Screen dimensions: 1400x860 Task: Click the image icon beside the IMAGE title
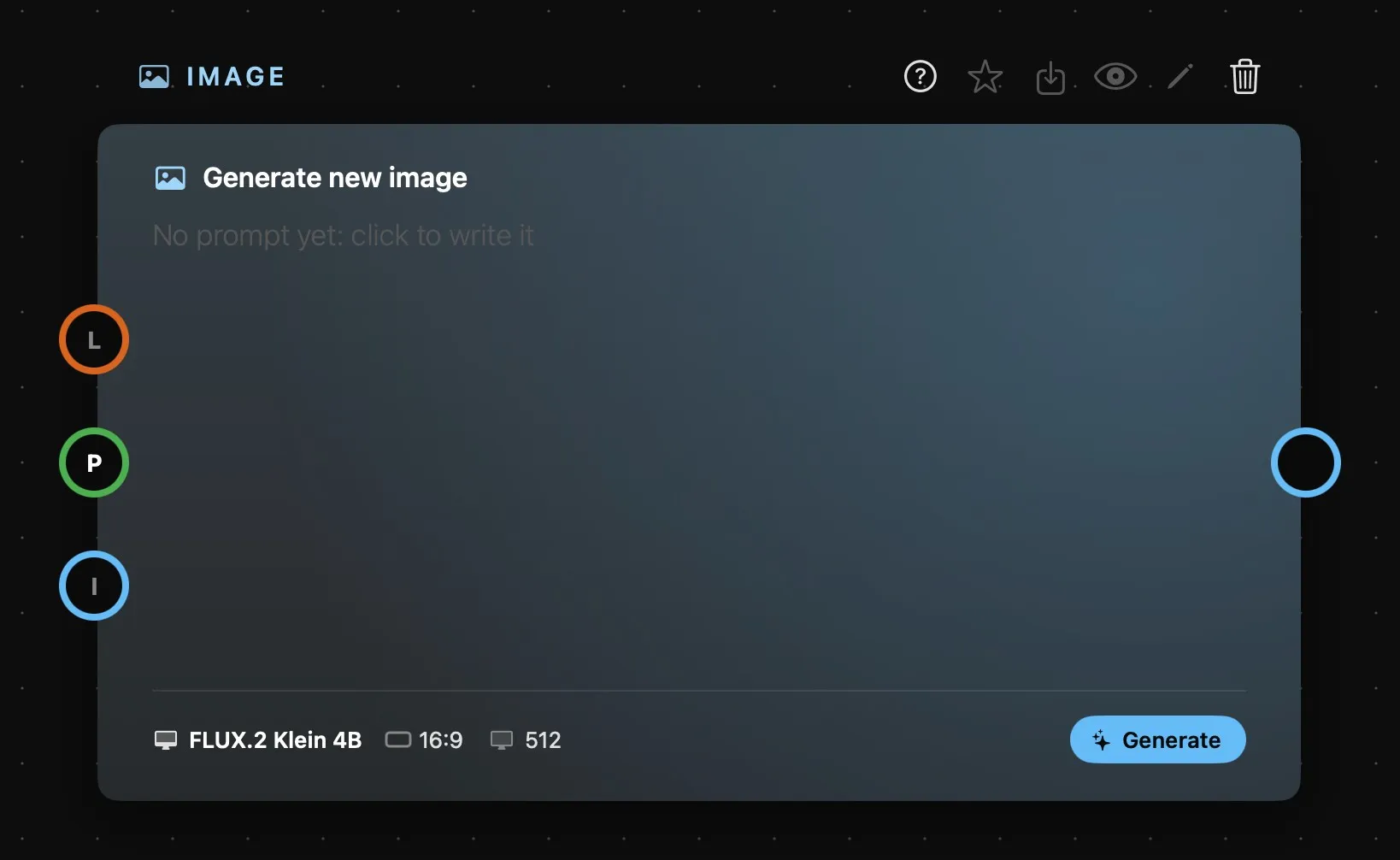[x=154, y=77]
